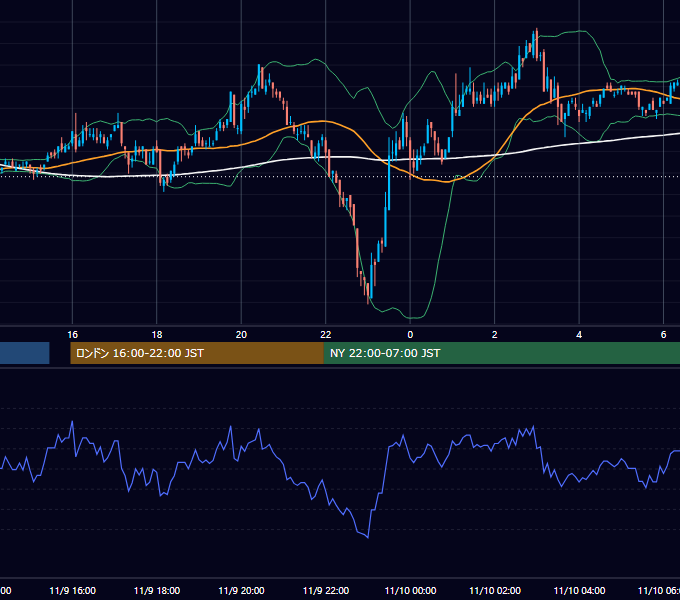
Task: Click the blue session bar before London
Action: pyautogui.click(x=24, y=353)
